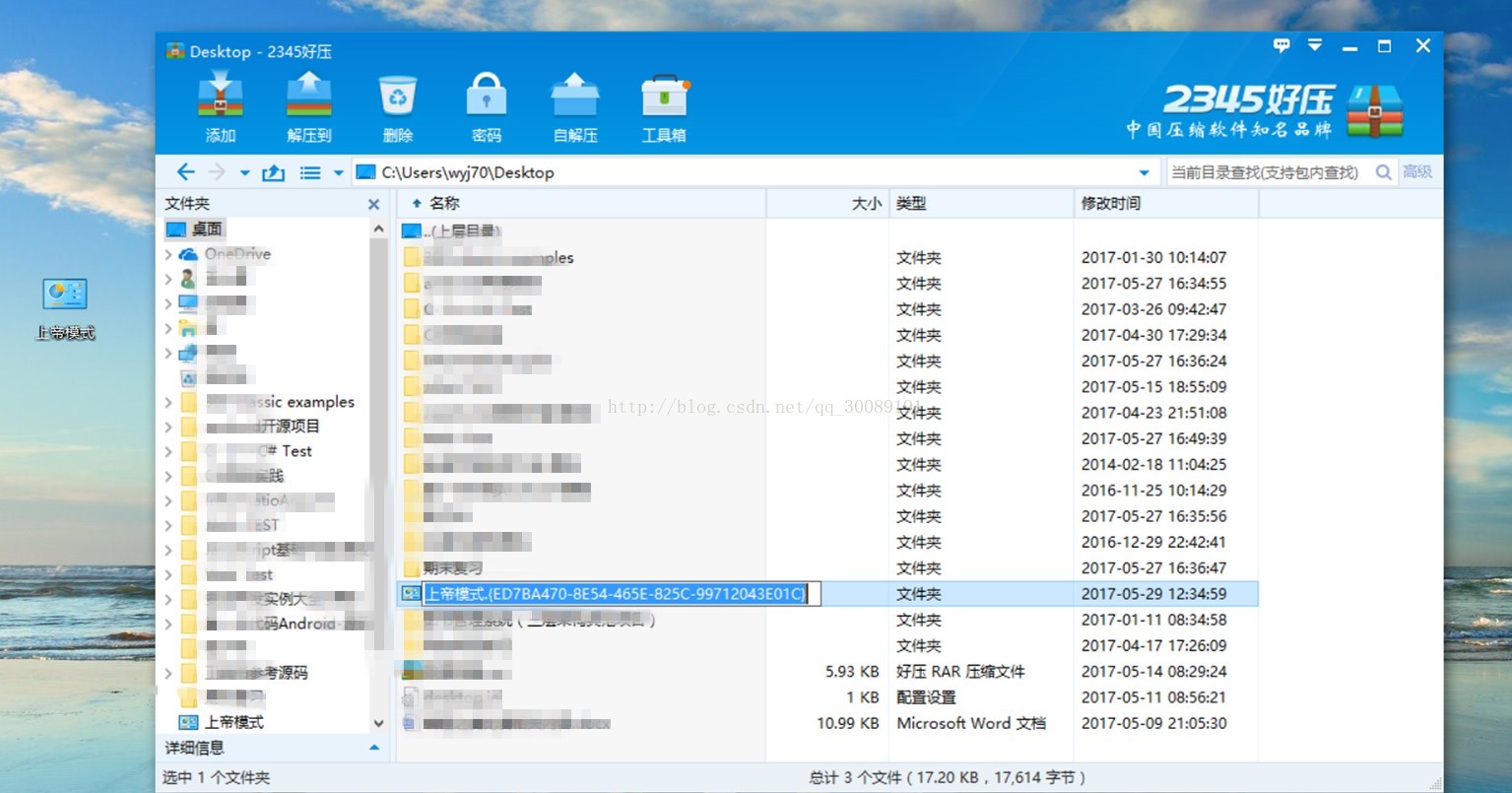The height and width of the screenshot is (793, 1512).
Task: Expand the 'ssic examples' folder node
Action: [x=168, y=402]
